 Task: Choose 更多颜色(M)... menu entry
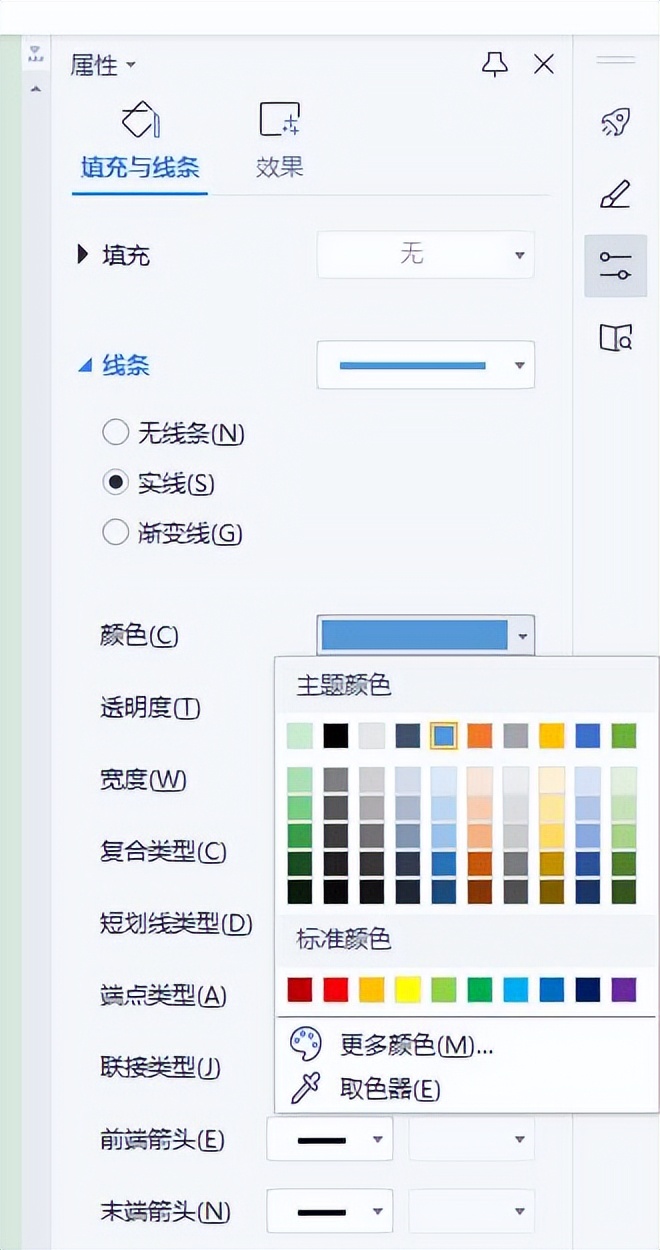[417, 1046]
